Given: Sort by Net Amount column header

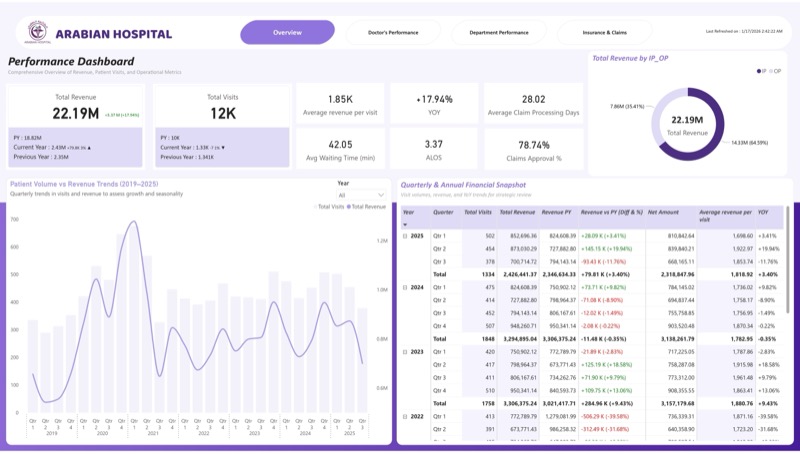Looking at the screenshot, I should [x=663, y=212].
